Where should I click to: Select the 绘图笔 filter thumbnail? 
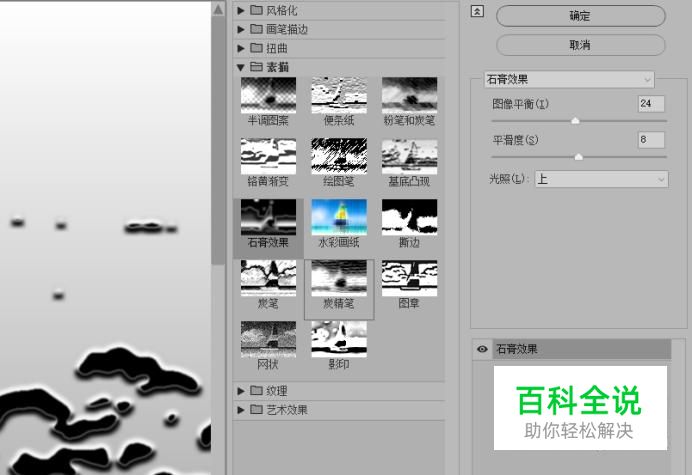[x=339, y=156]
